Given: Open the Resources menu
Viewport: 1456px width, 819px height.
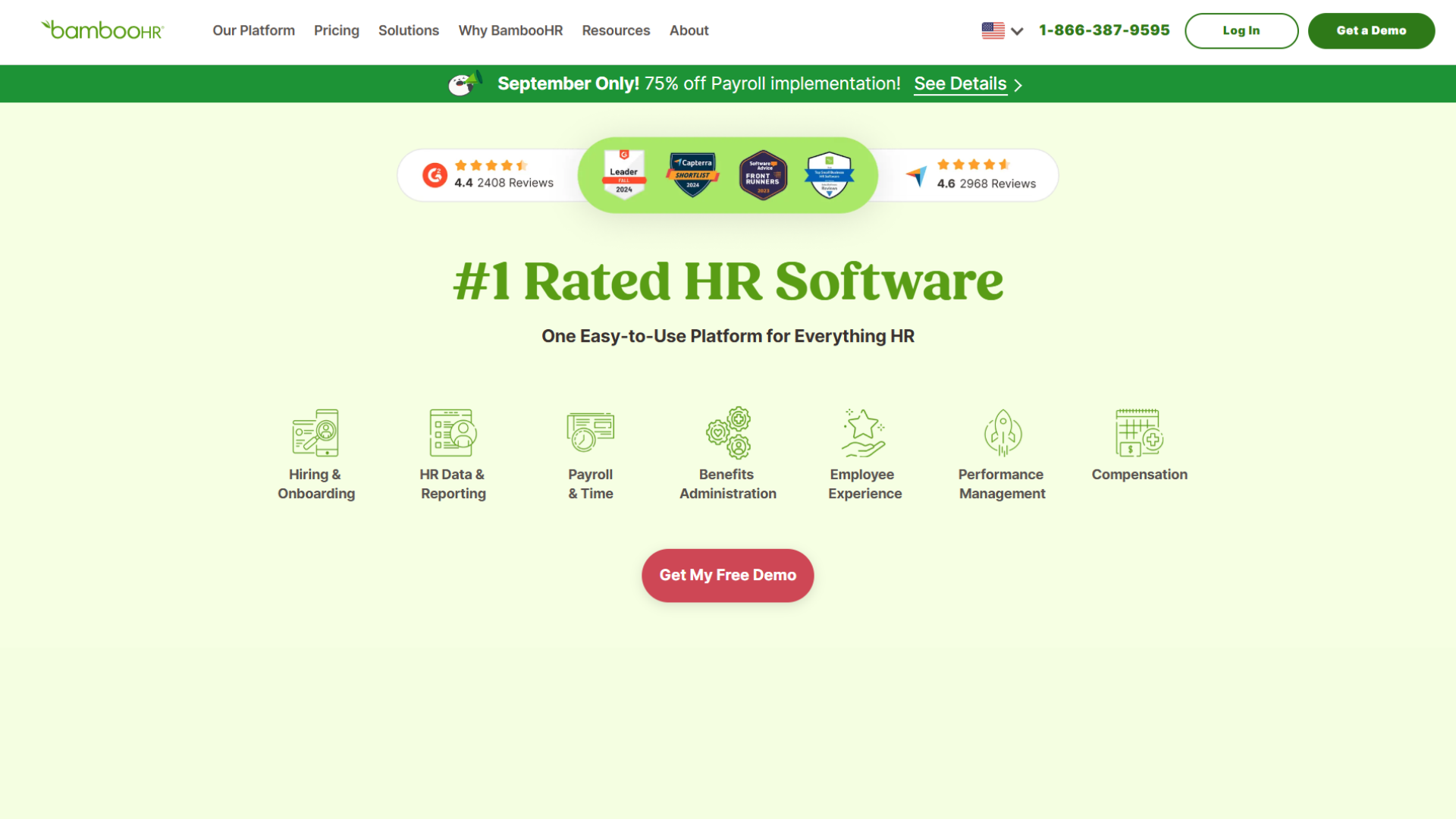Looking at the screenshot, I should 616,30.
